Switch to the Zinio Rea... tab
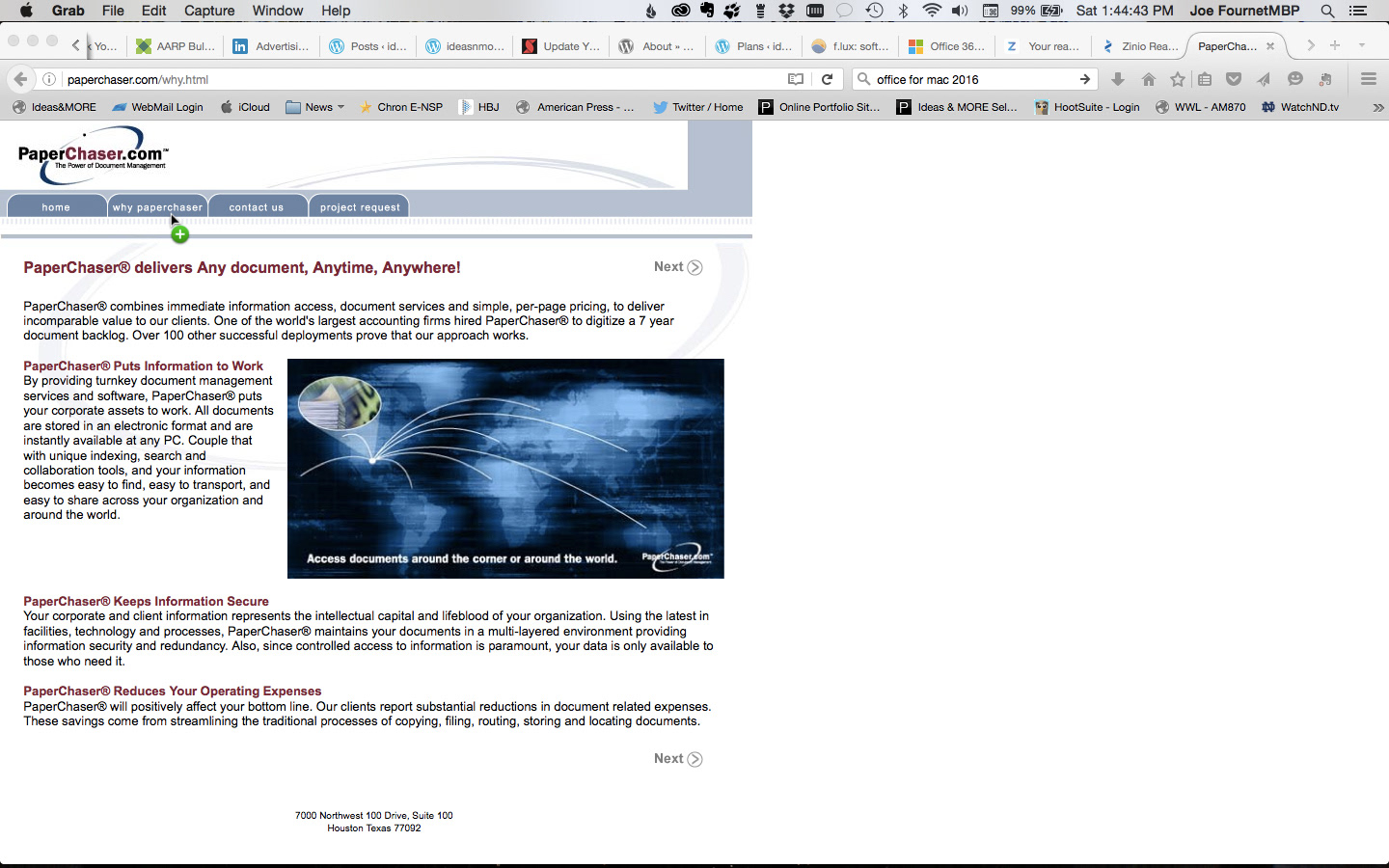 pyautogui.click(x=1140, y=45)
